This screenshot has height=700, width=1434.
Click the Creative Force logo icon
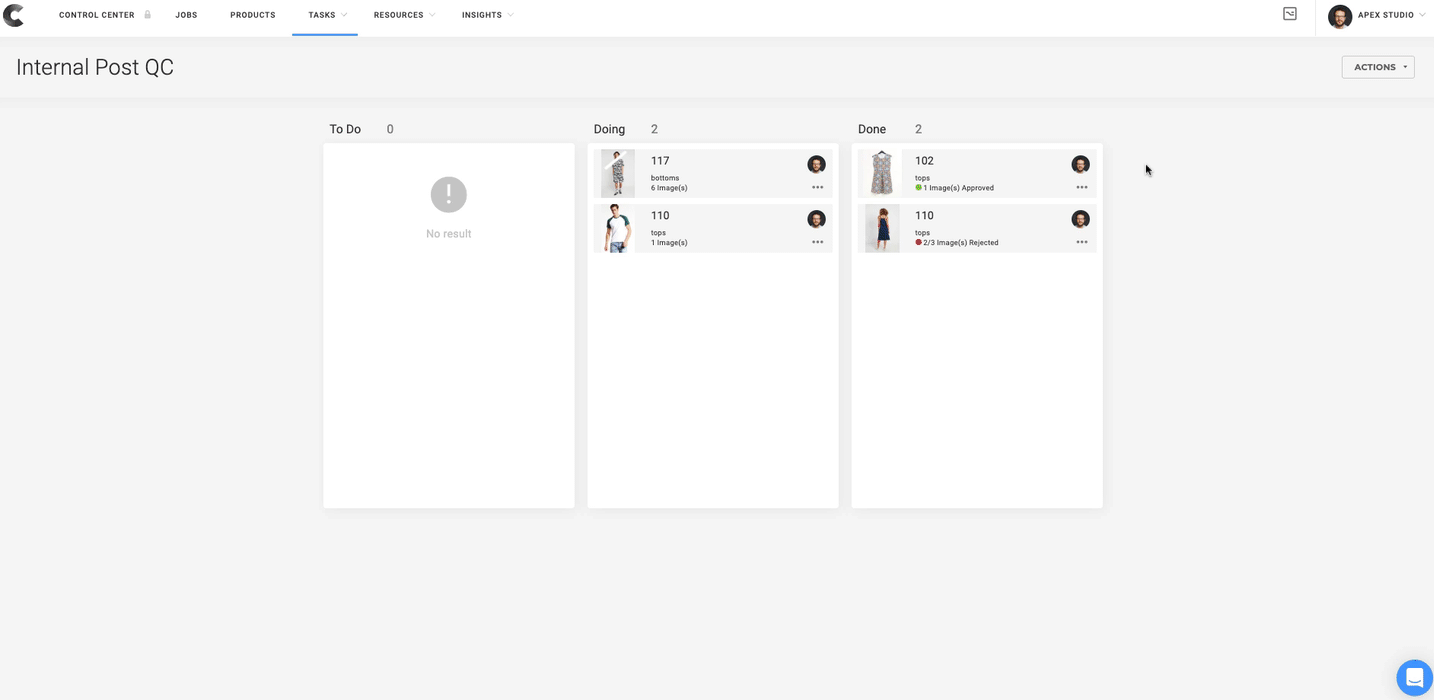point(14,15)
